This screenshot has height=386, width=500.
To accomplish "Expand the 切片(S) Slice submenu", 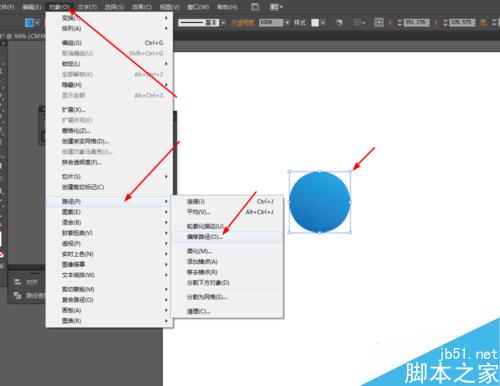I will tap(109, 177).
